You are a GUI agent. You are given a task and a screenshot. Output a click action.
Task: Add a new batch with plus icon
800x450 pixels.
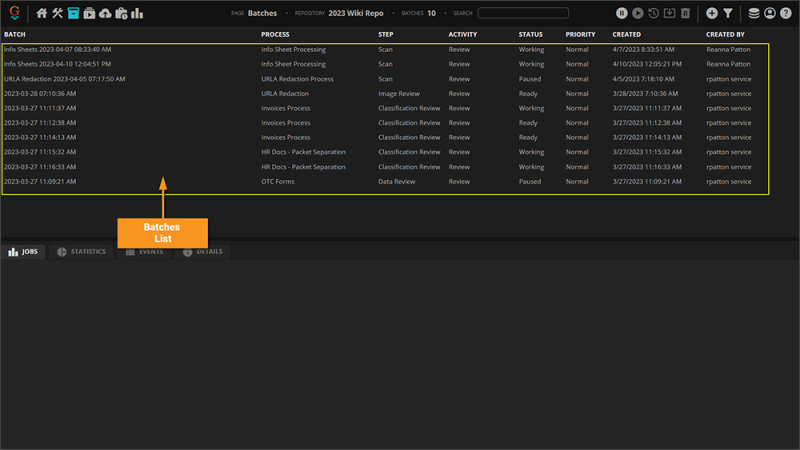coord(712,13)
